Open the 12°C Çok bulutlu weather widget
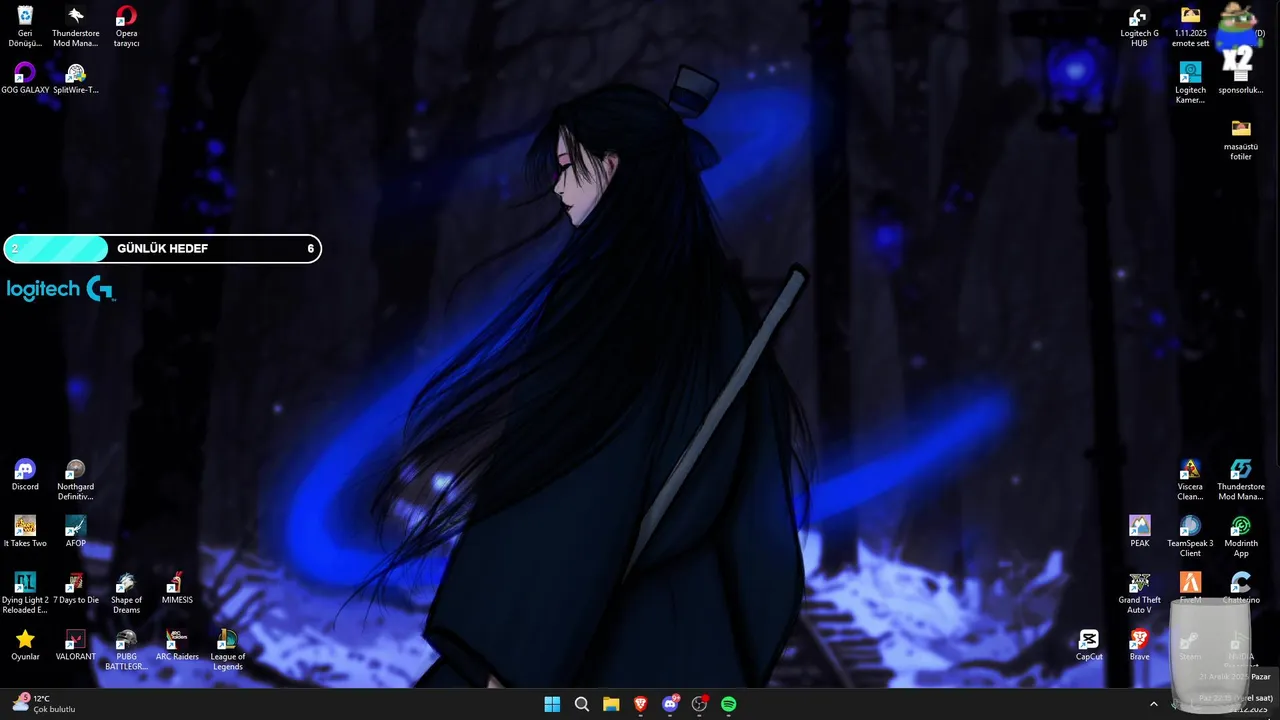 (x=45, y=704)
